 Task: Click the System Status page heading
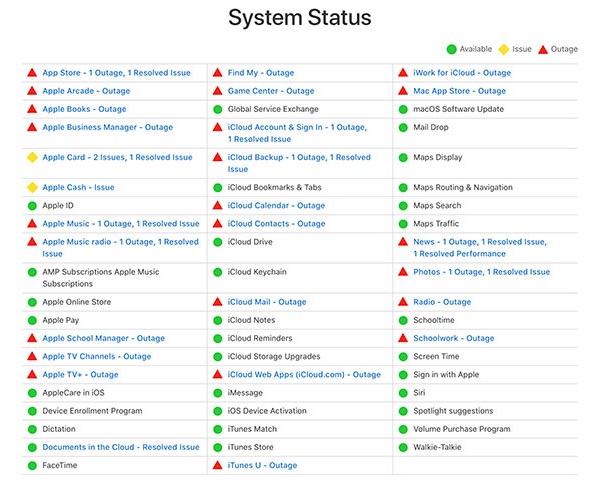point(299,17)
